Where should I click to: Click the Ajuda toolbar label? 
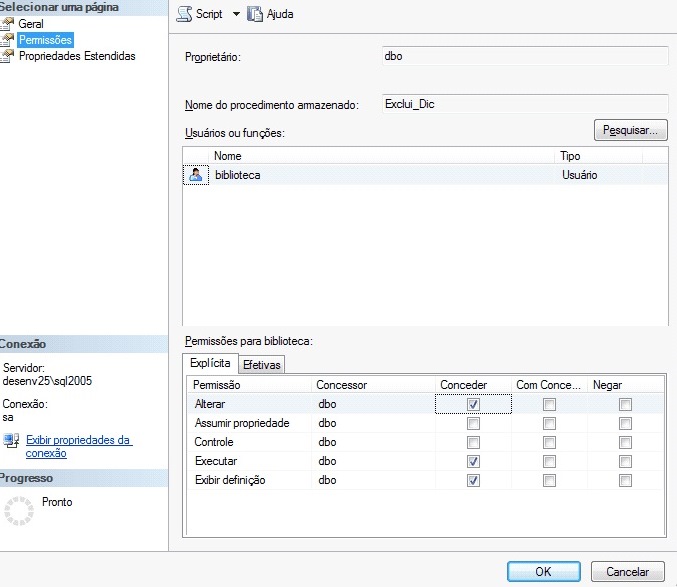pyautogui.click(x=280, y=14)
